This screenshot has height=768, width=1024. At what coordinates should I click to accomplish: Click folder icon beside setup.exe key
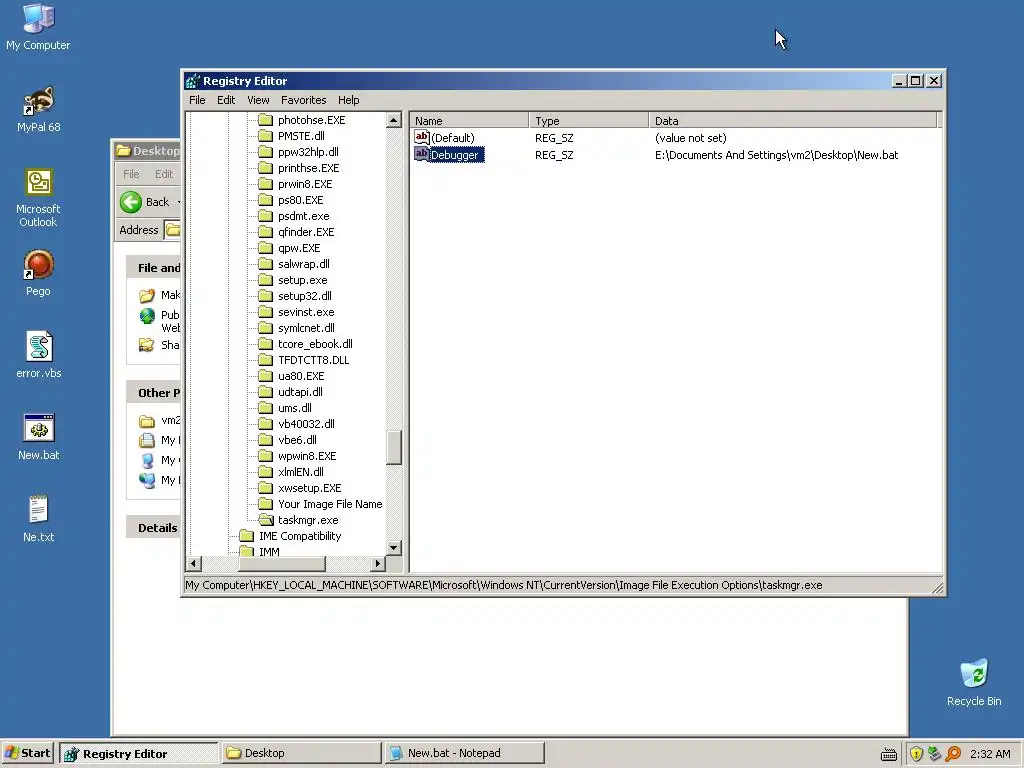click(265, 280)
